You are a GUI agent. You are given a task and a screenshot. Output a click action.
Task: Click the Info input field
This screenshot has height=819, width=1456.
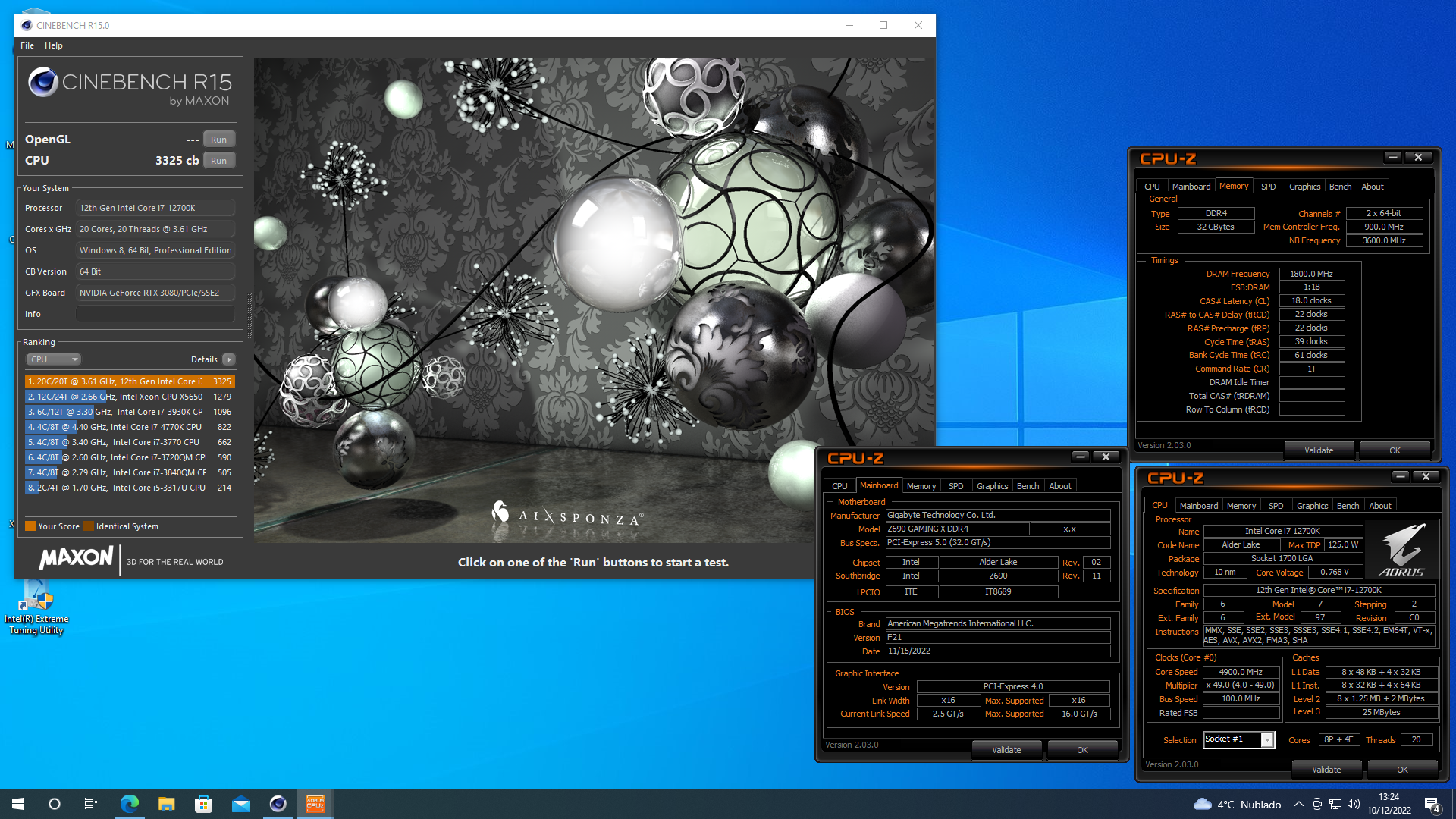(155, 314)
